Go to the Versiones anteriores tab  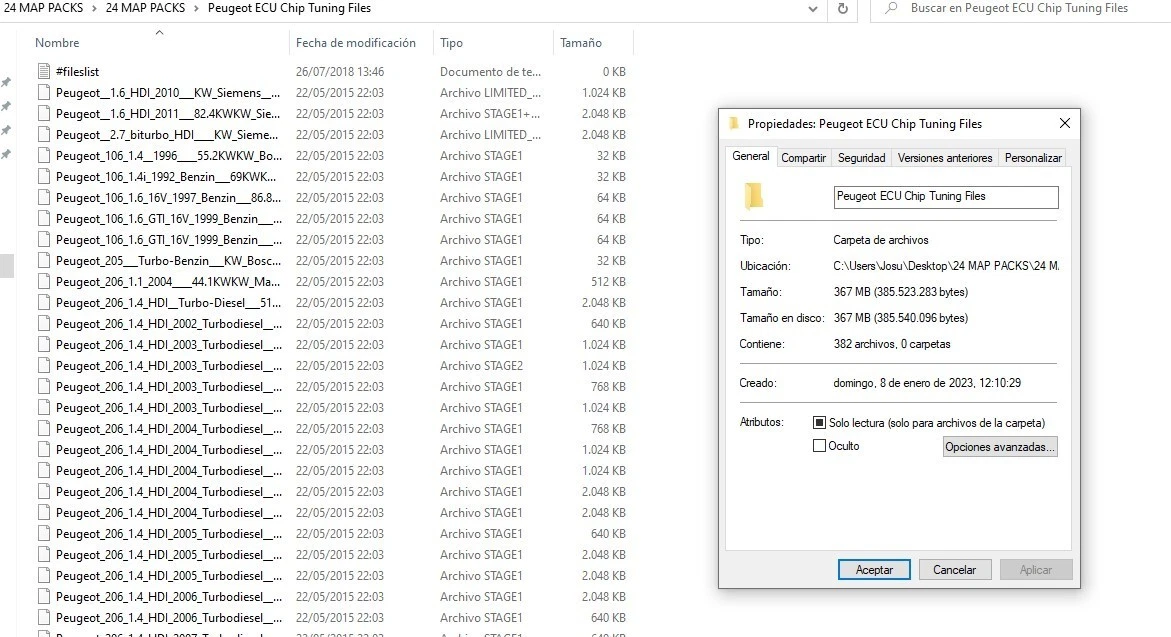[x=945, y=158]
